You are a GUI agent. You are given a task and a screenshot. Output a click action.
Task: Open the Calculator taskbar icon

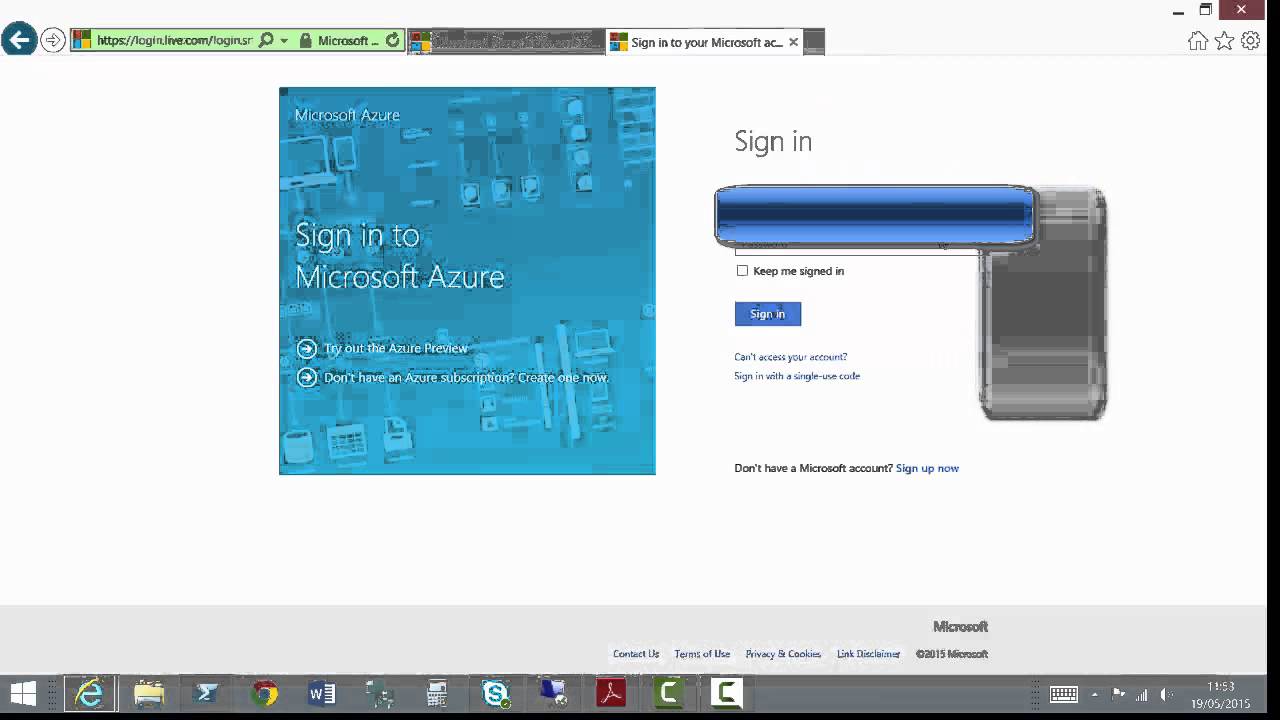click(x=437, y=693)
